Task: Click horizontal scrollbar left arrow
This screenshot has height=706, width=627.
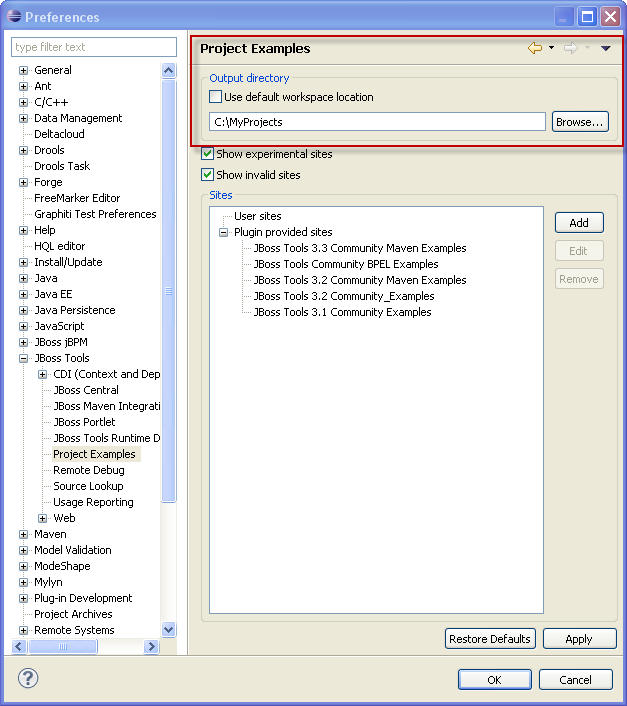Action: [18, 647]
